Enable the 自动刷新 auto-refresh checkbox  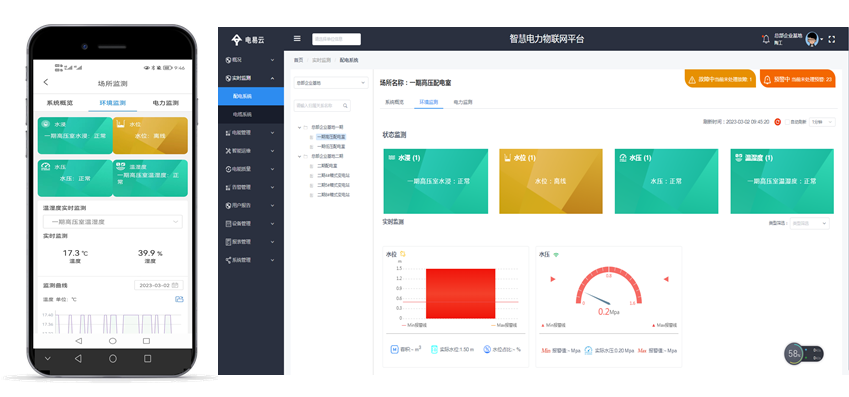click(788, 122)
